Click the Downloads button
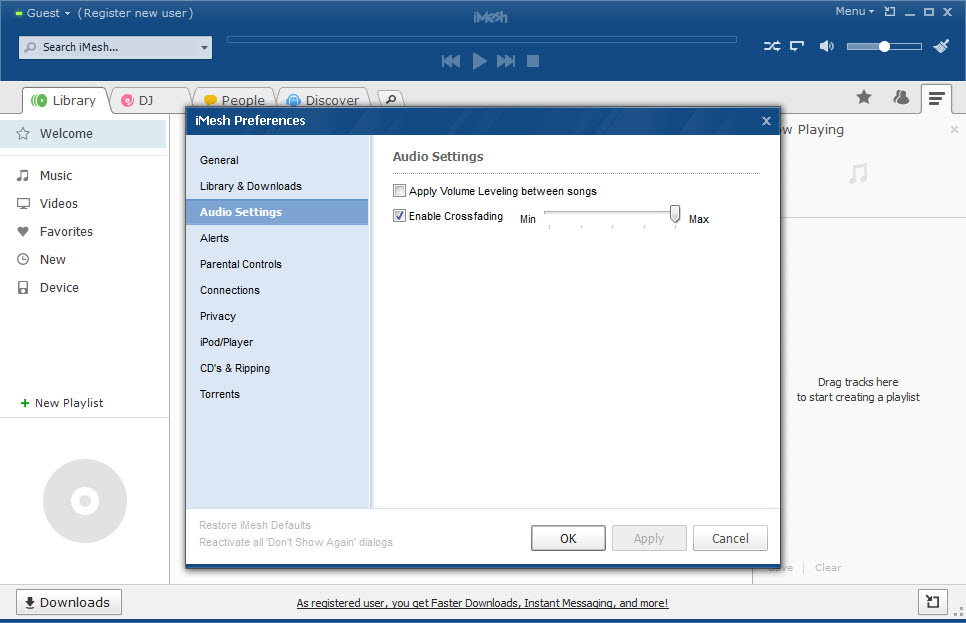Image resolution: width=966 pixels, height=623 pixels. (x=69, y=602)
